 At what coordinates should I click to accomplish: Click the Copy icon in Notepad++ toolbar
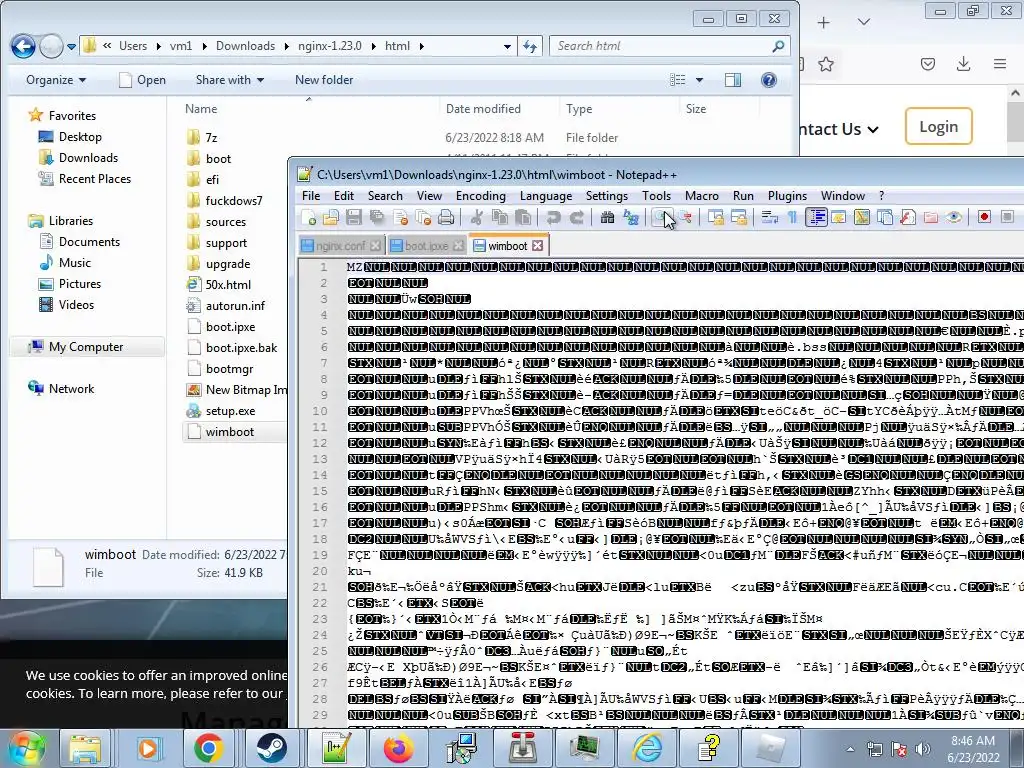click(499, 217)
